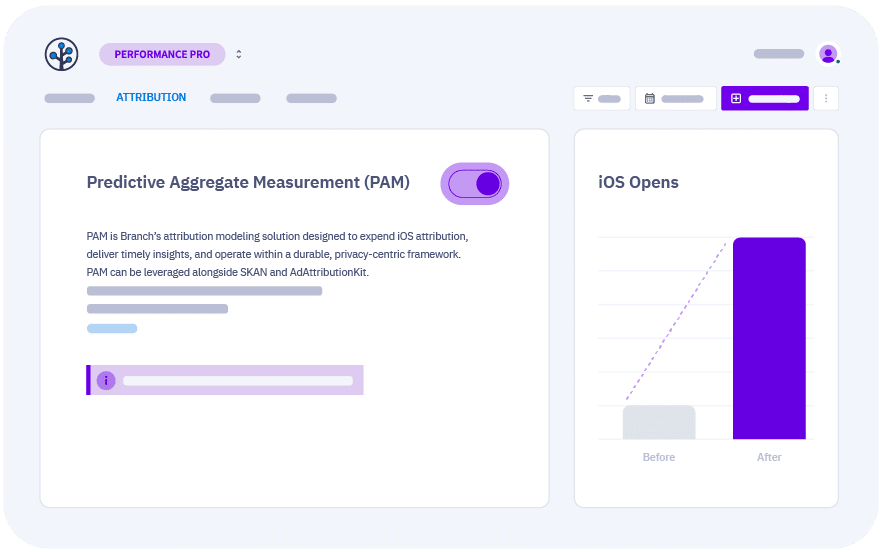Select the tab left of Attribution
Image resolution: width=882 pixels, height=552 pixels.
pos(69,99)
